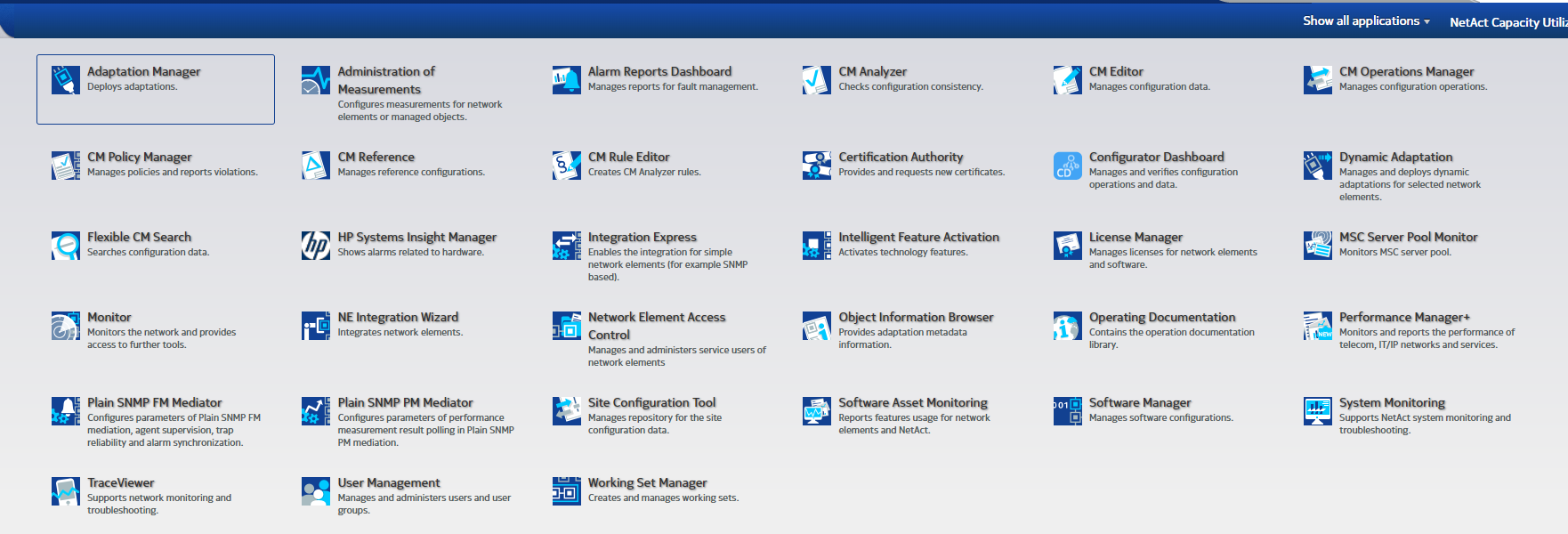Screen dimensions: 1568x534
Task: Select the Object Information Browser icon
Action: (x=817, y=326)
